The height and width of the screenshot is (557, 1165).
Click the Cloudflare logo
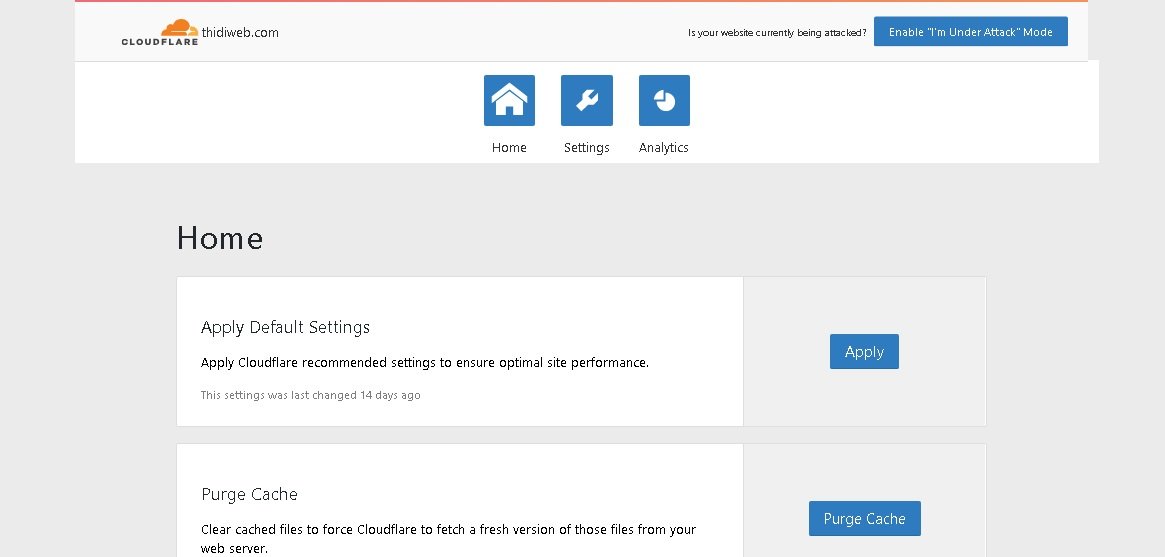160,32
